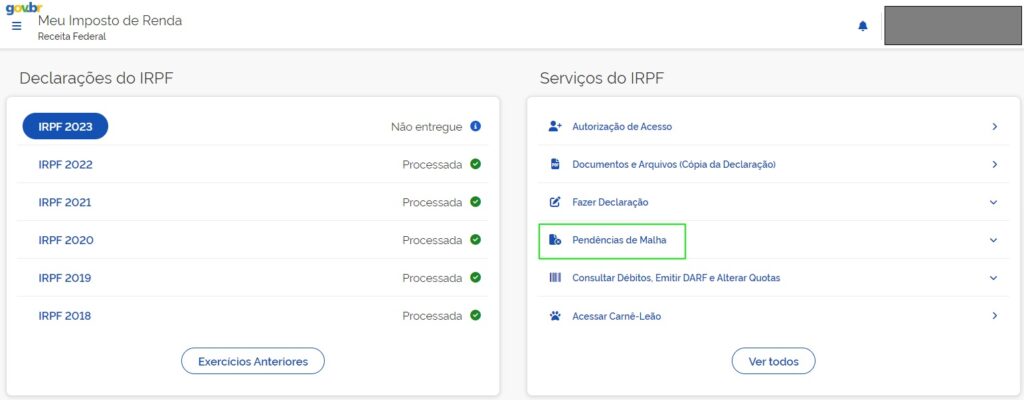Click green check icon for IRPF 2020
The height and width of the screenshot is (400, 1024).
pyautogui.click(x=475, y=240)
